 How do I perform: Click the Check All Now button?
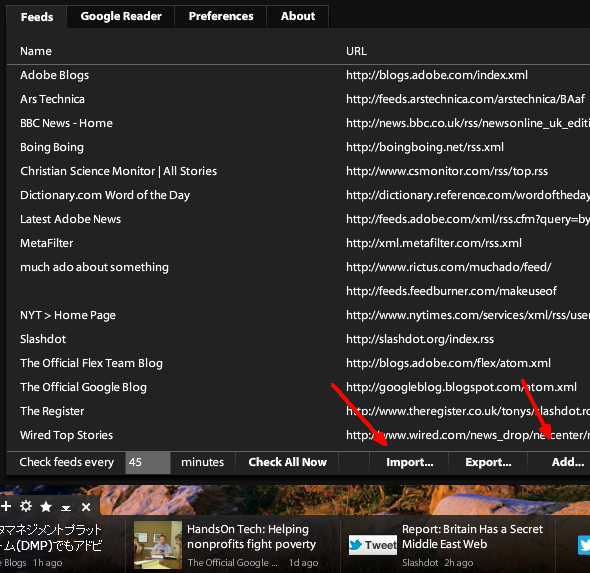(x=287, y=462)
